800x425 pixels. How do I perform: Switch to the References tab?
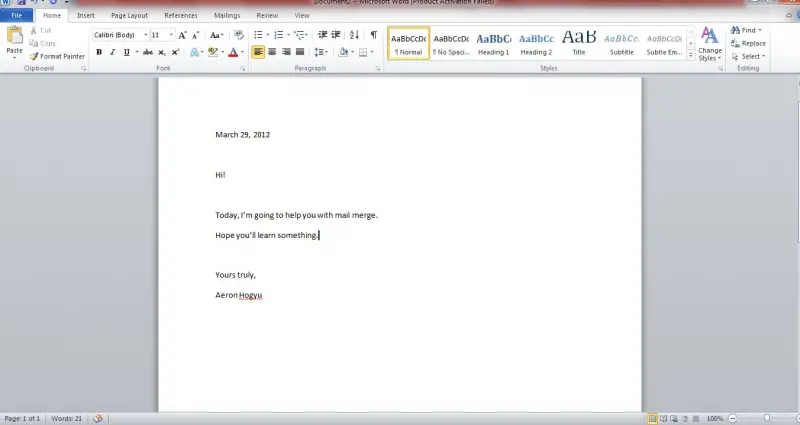[x=181, y=15]
